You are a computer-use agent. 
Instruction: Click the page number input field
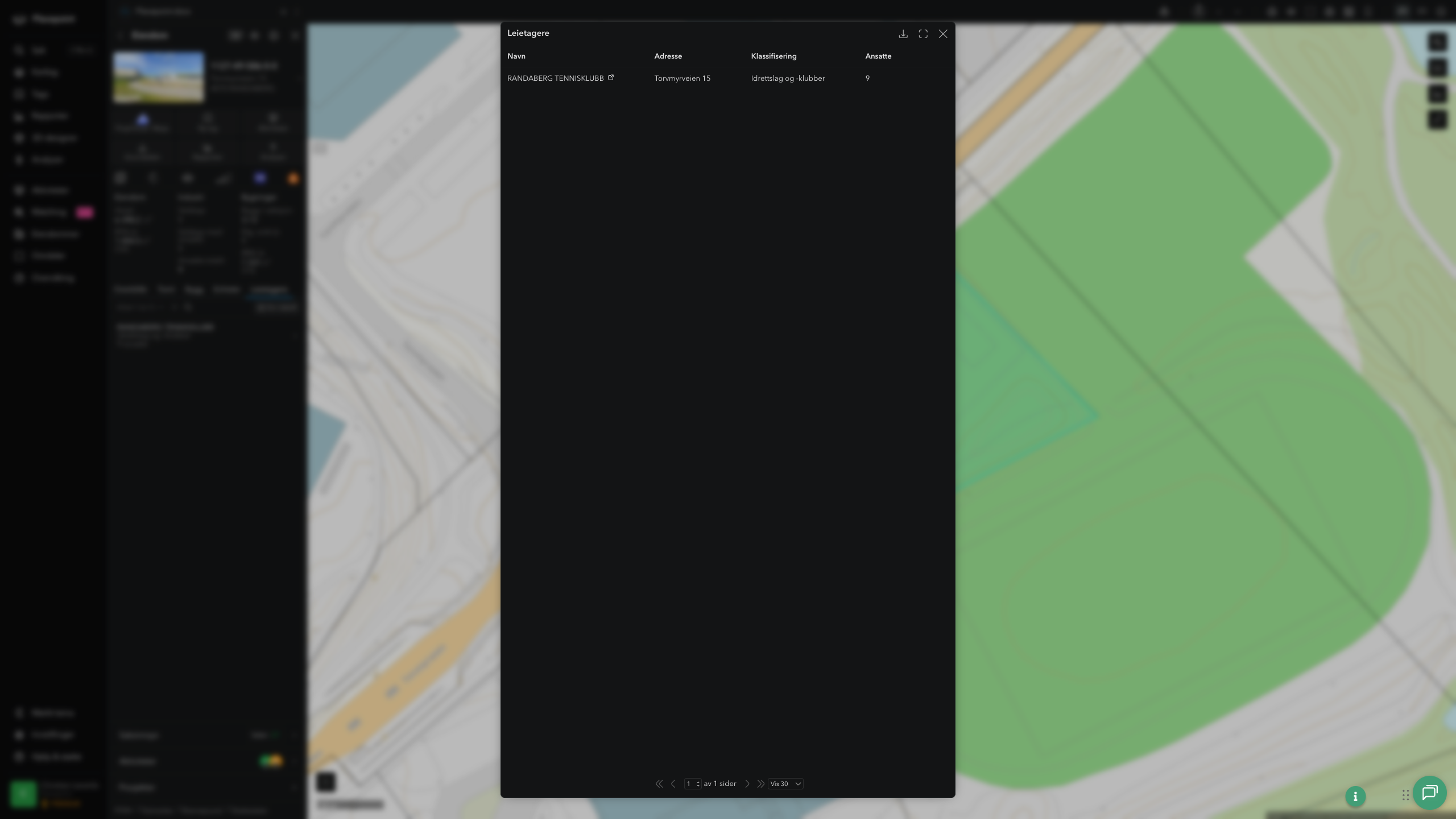point(692,784)
